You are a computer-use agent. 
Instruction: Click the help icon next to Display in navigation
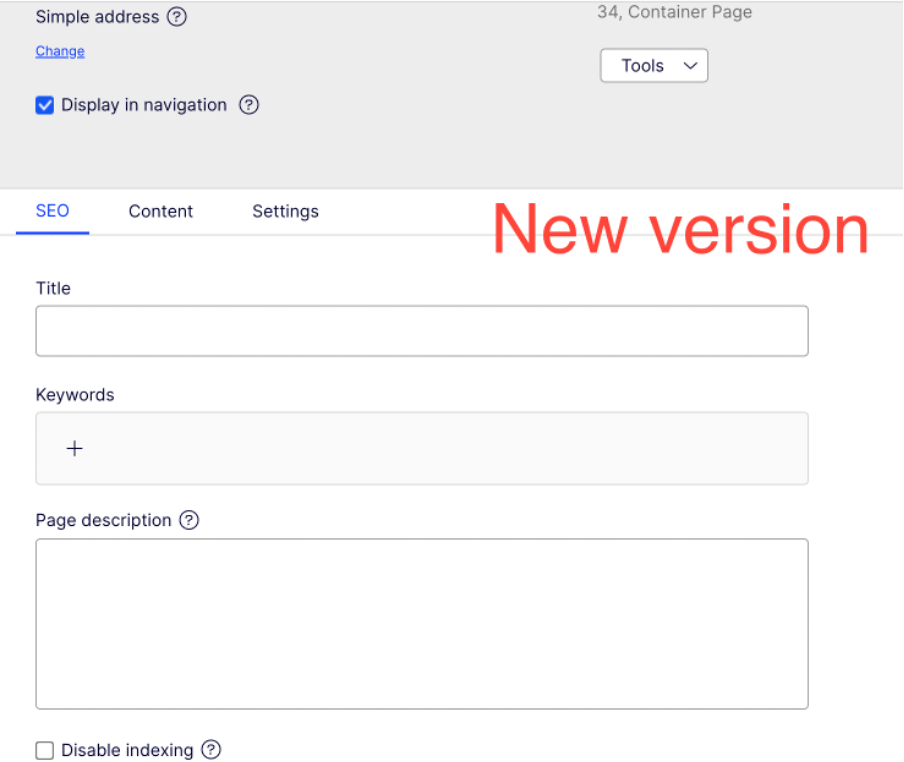pyautogui.click(x=249, y=105)
